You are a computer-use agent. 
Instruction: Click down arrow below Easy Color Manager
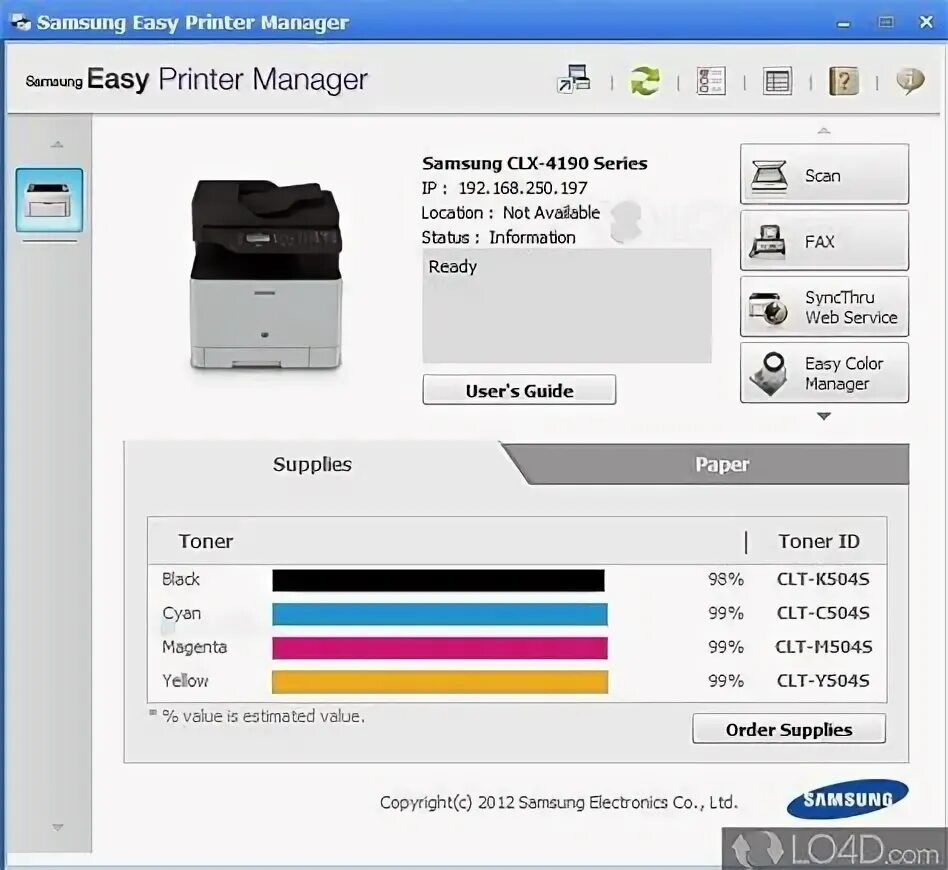(x=823, y=416)
